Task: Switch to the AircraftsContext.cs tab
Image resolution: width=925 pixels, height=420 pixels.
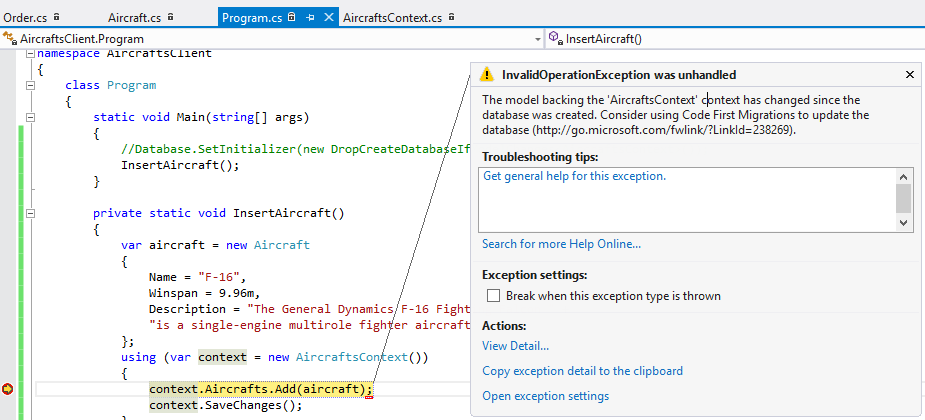Action: point(392,18)
